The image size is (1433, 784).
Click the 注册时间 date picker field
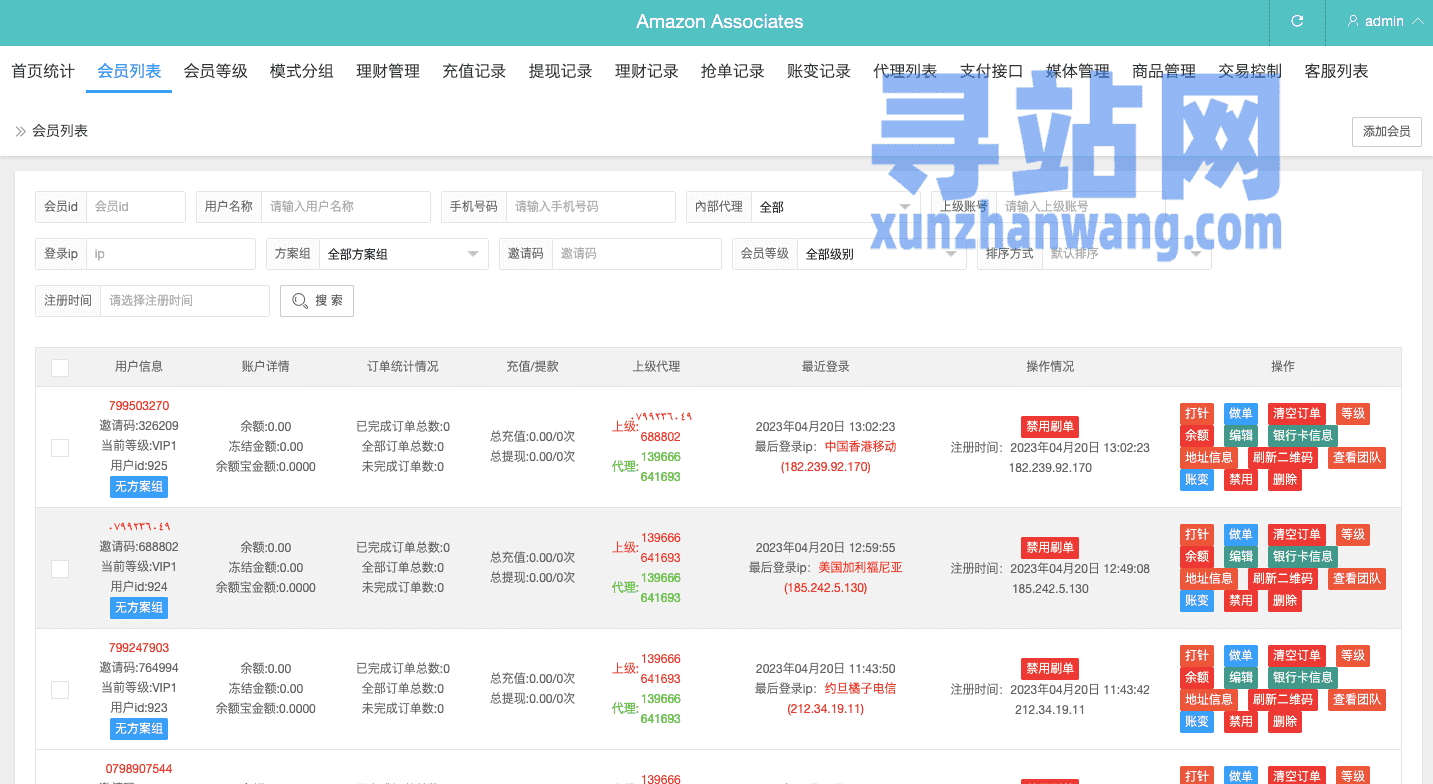click(x=184, y=301)
